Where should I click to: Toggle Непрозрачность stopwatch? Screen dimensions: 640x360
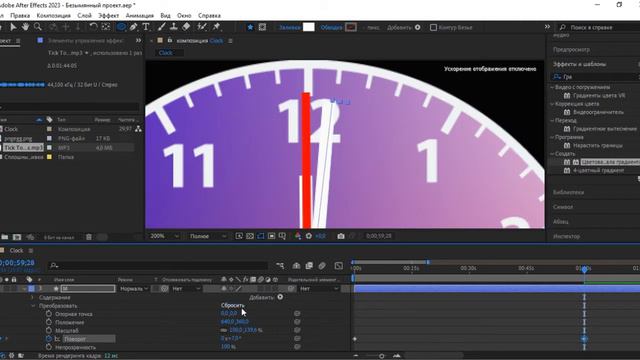[x=49, y=347]
